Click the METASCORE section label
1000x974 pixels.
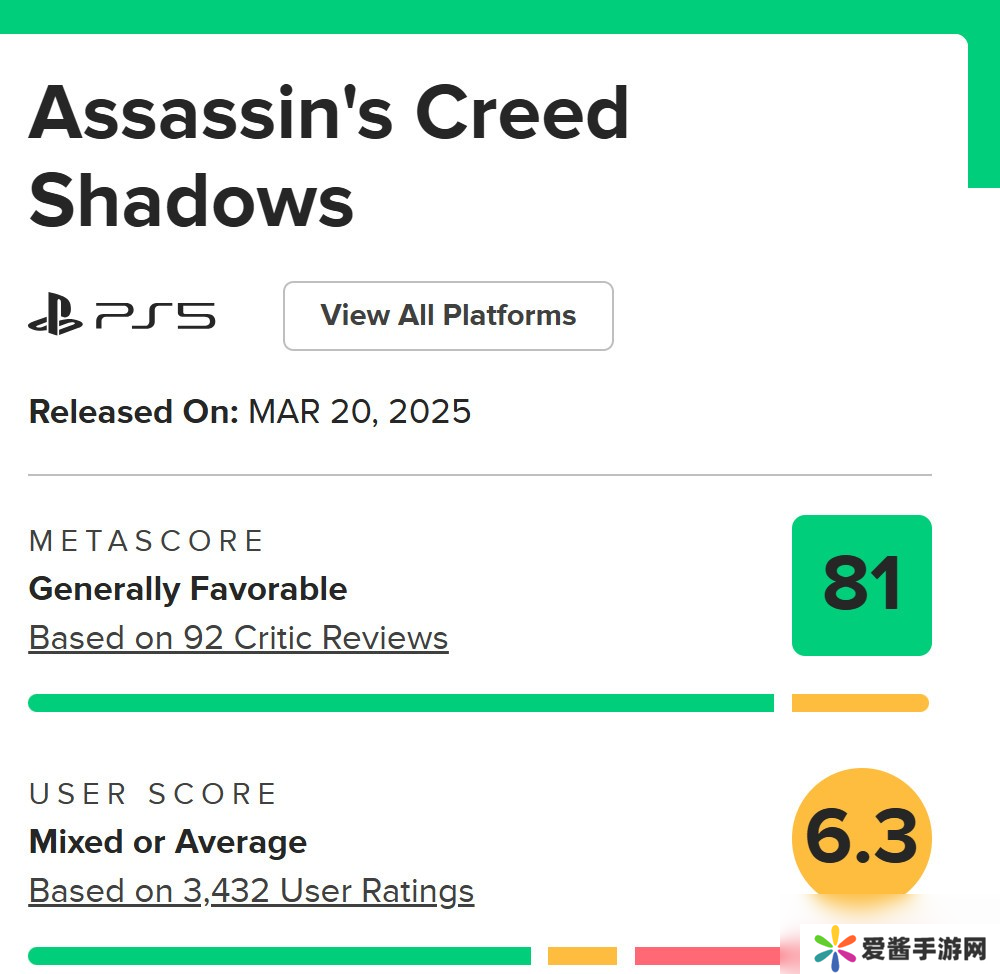click(x=146, y=541)
